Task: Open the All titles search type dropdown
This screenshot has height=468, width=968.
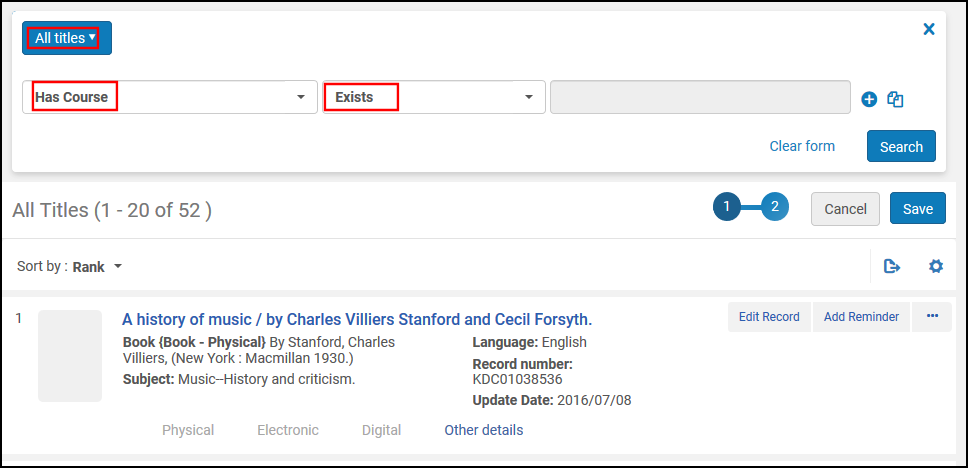Action: pos(67,38)
